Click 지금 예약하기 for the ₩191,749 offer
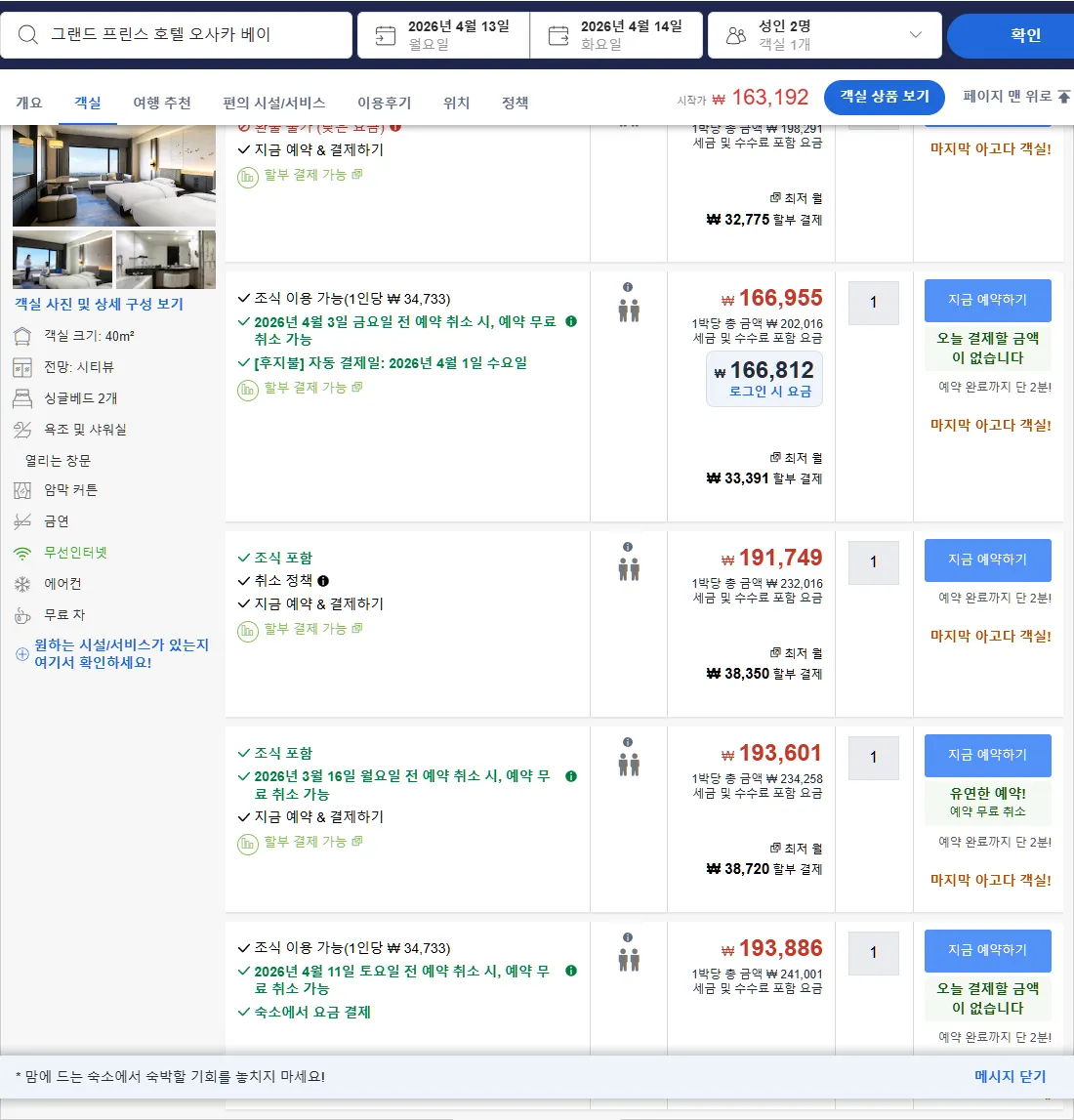This screenshot has width=1074, height=1120. [988, 560]
